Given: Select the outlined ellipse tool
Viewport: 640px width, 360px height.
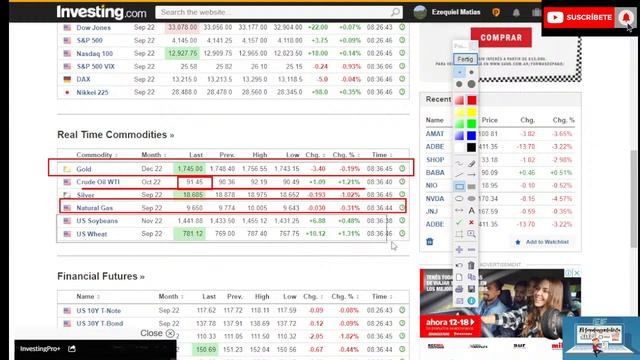Looking at the screenshot, I should pos(459,198).
